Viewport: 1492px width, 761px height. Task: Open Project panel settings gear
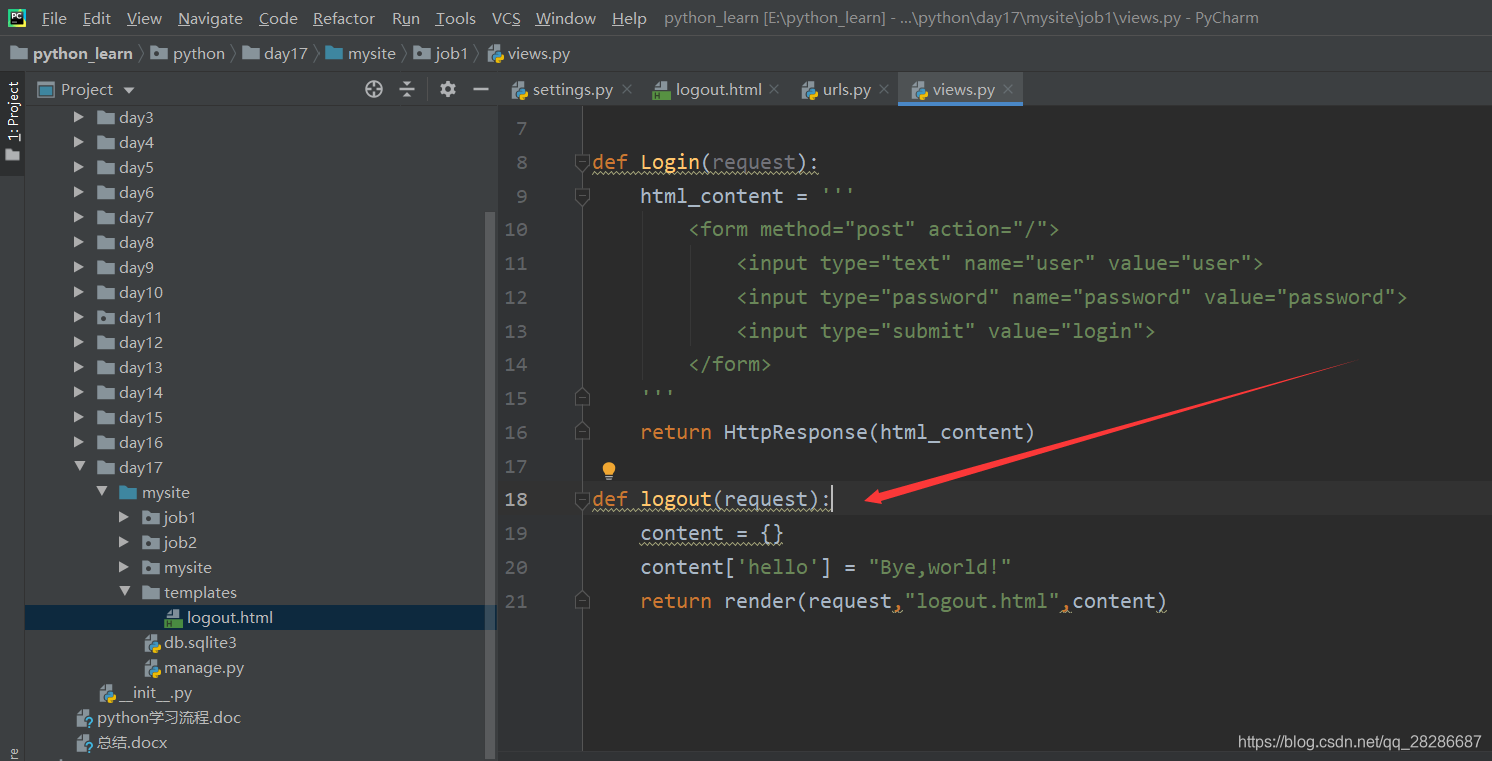(448, 89)
